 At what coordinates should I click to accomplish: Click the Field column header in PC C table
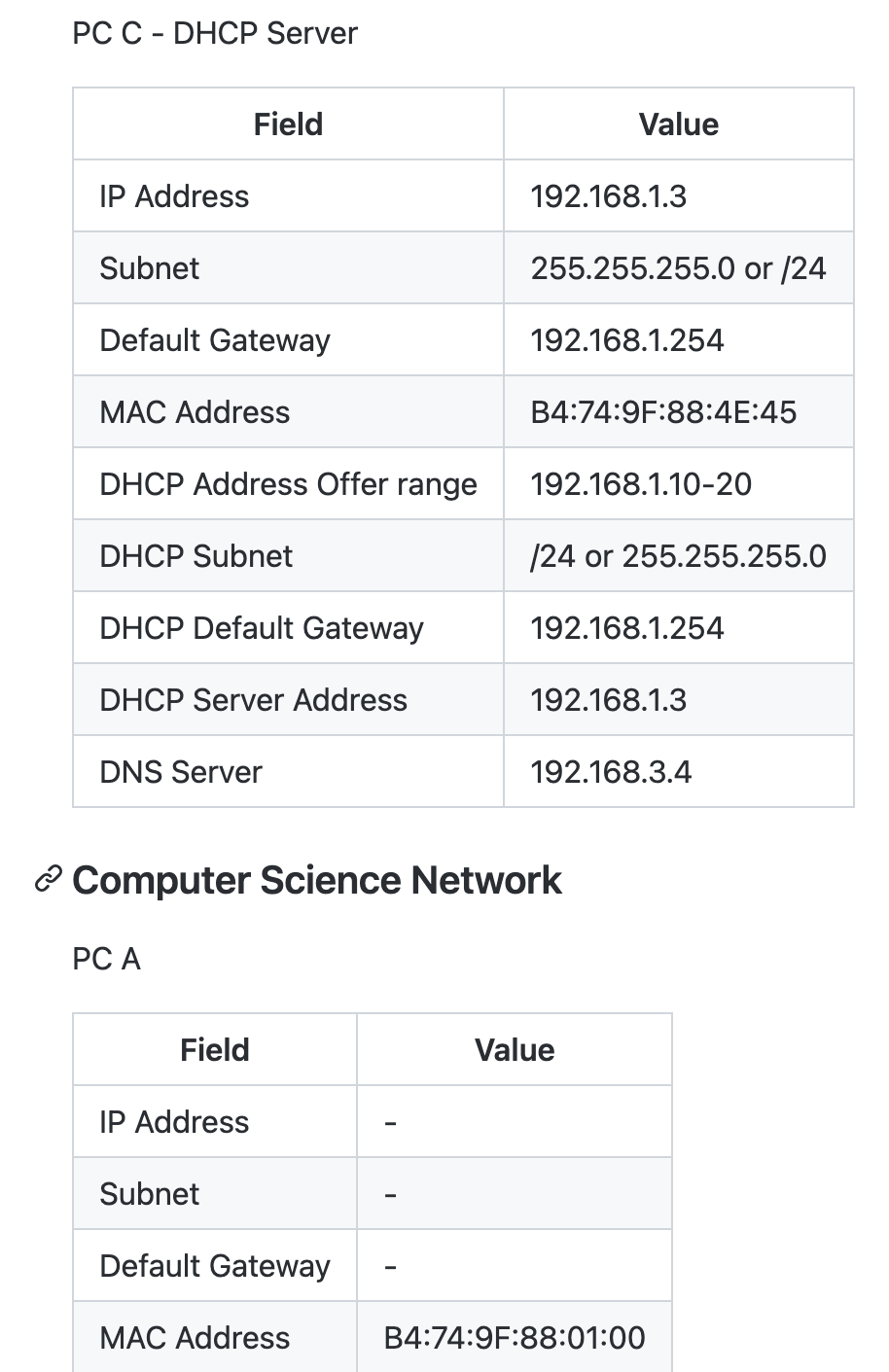[287, 123]
